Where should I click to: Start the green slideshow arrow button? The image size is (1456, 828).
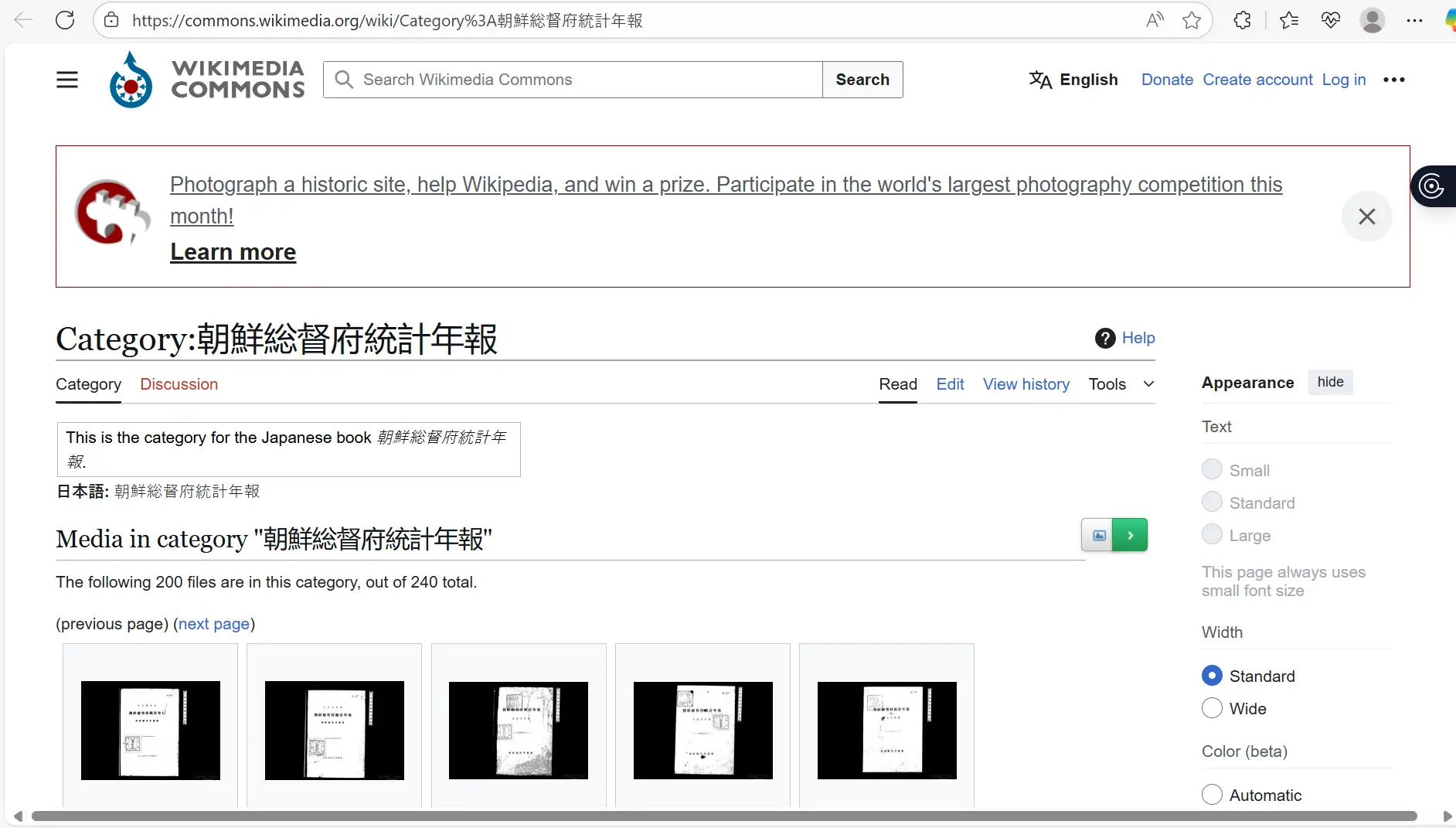[1130, 535]
